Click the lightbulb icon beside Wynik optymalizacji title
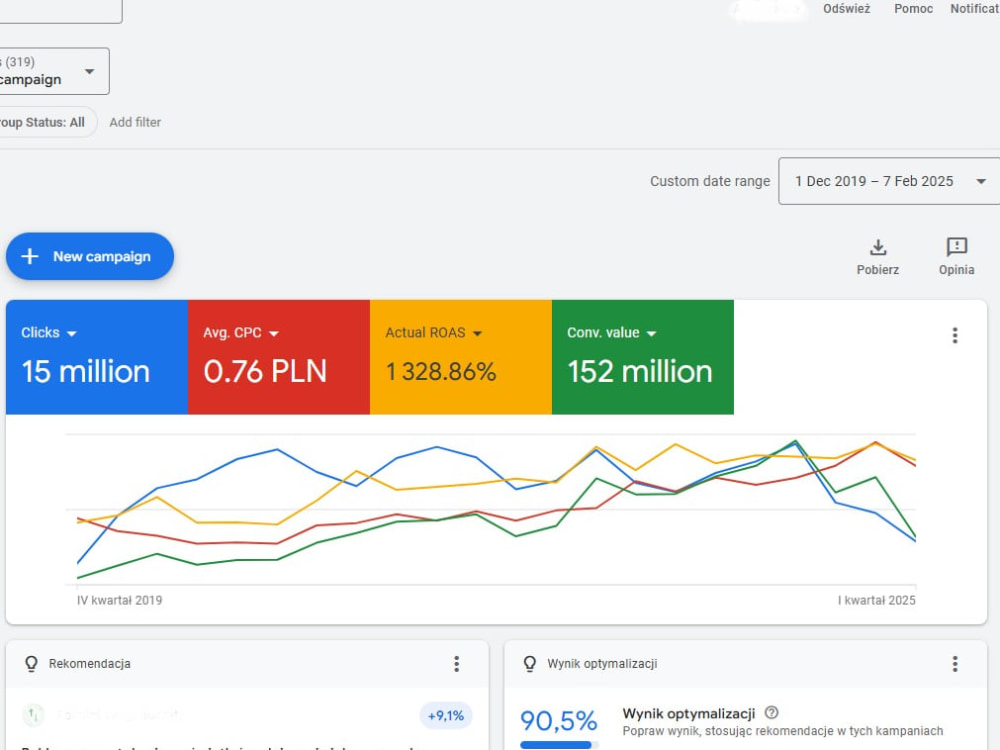Screen dimensions: 1000x750 [x=529, y=664]
